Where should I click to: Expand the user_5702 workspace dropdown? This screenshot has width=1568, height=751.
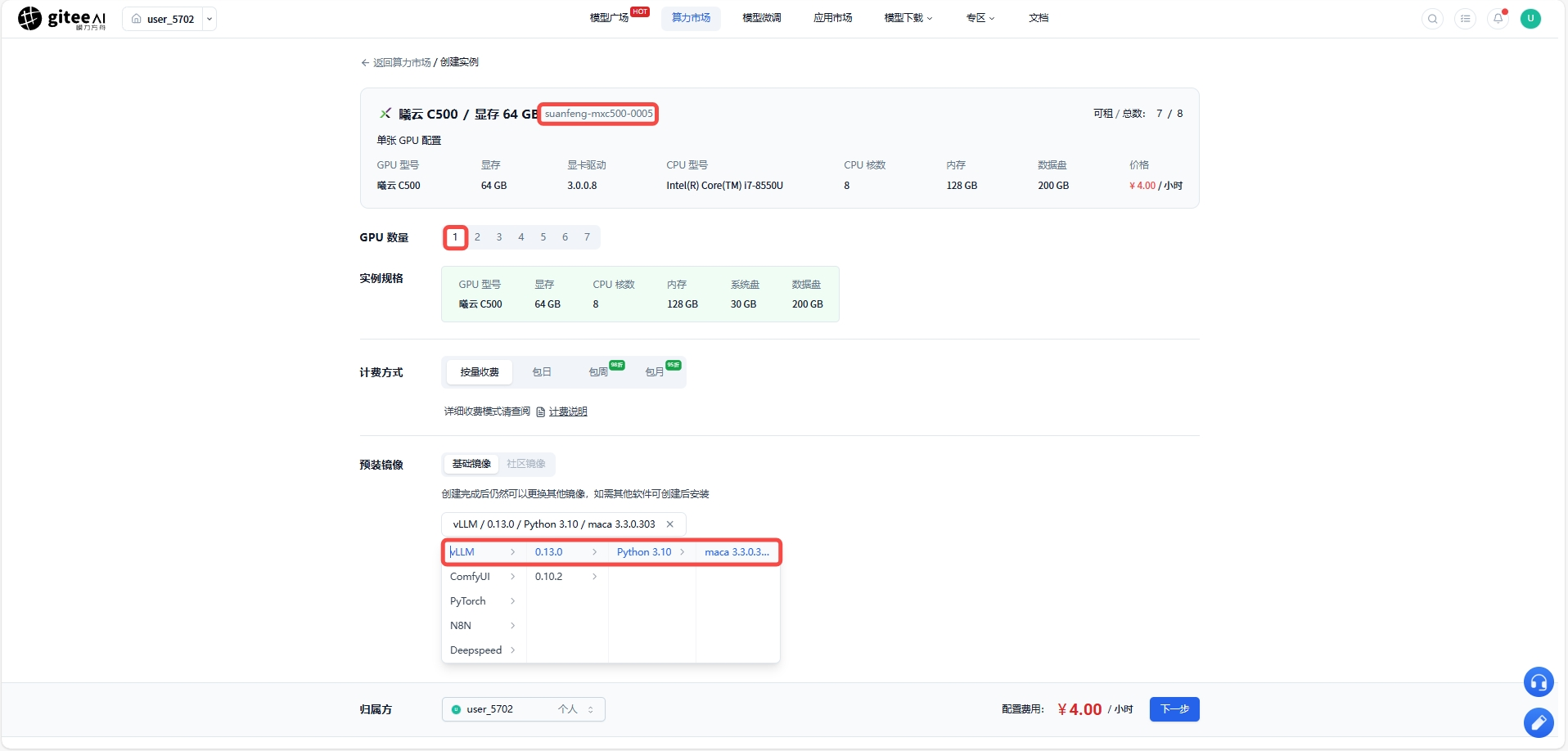pos(210,19)
